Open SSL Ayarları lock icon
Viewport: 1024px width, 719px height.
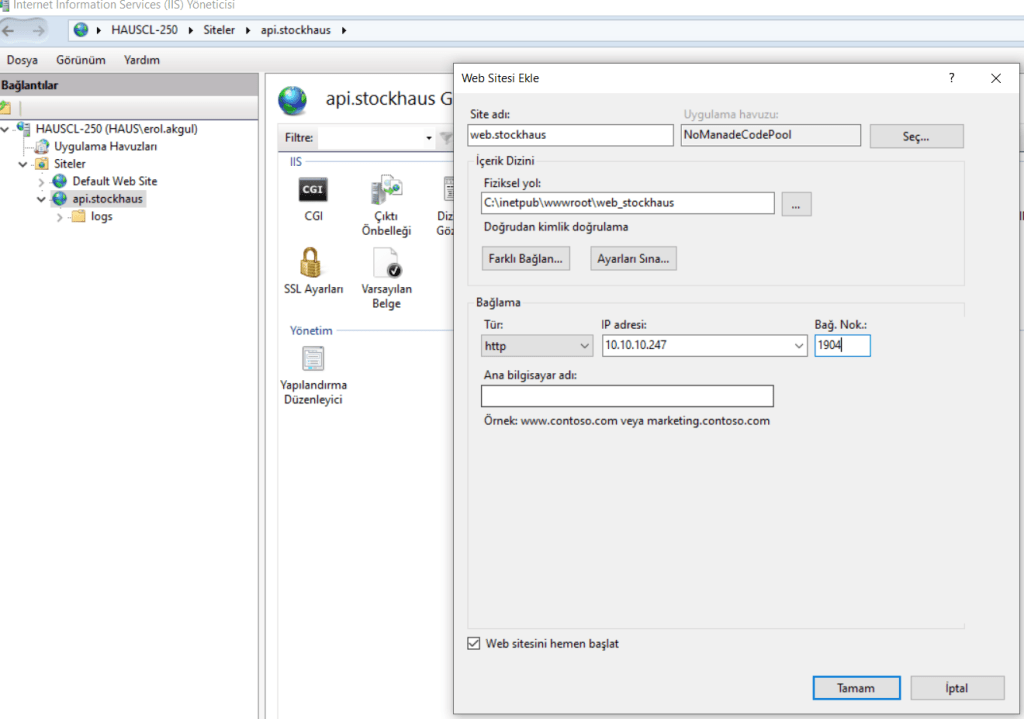tap(312, 264)
